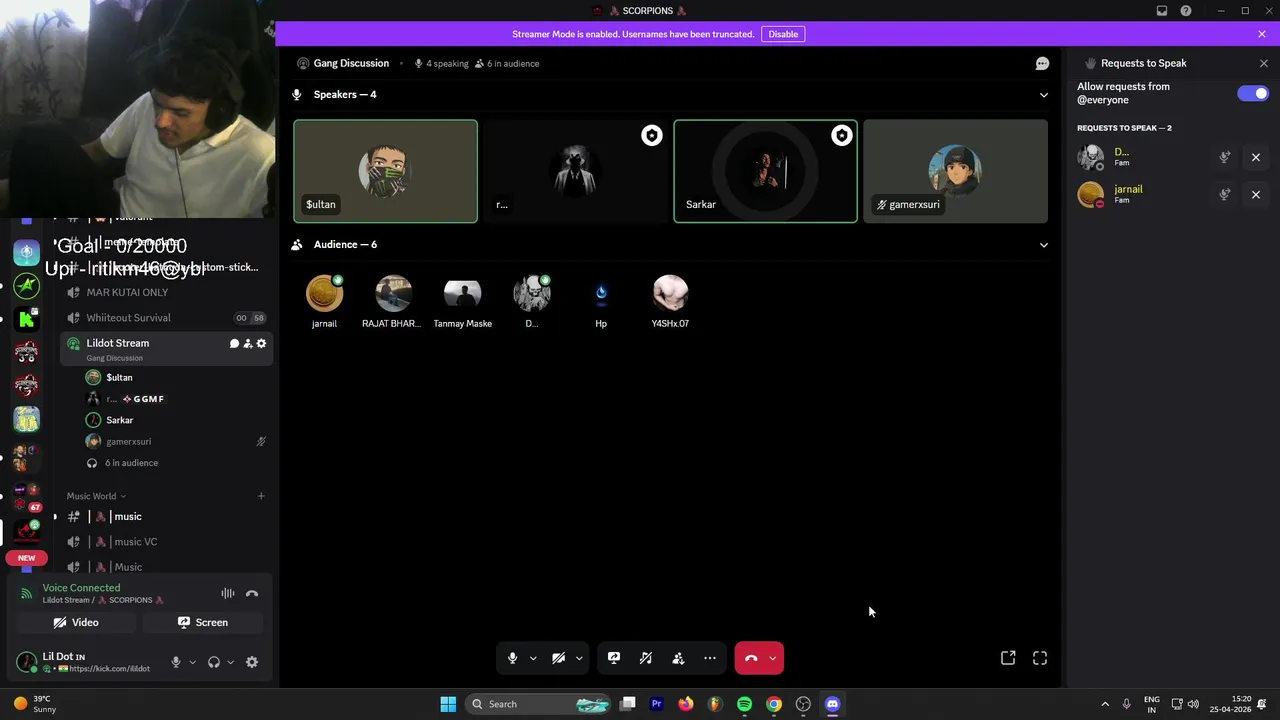Click Screen share button in voice panel

tap(203, 622)
